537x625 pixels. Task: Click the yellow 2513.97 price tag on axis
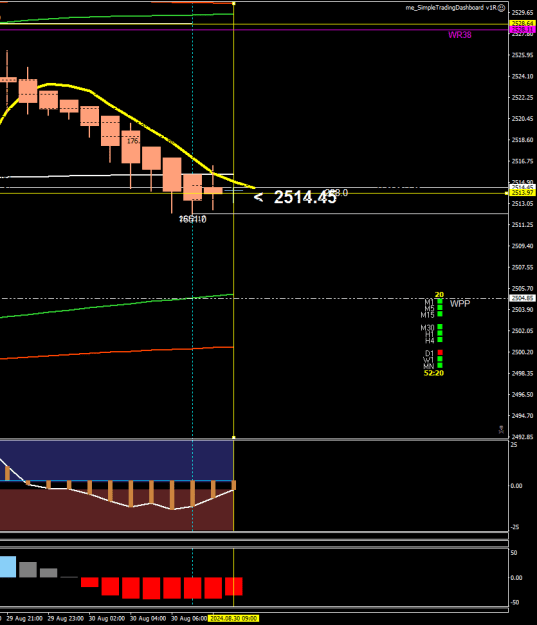pyautogui.click(x=522, y=193)
